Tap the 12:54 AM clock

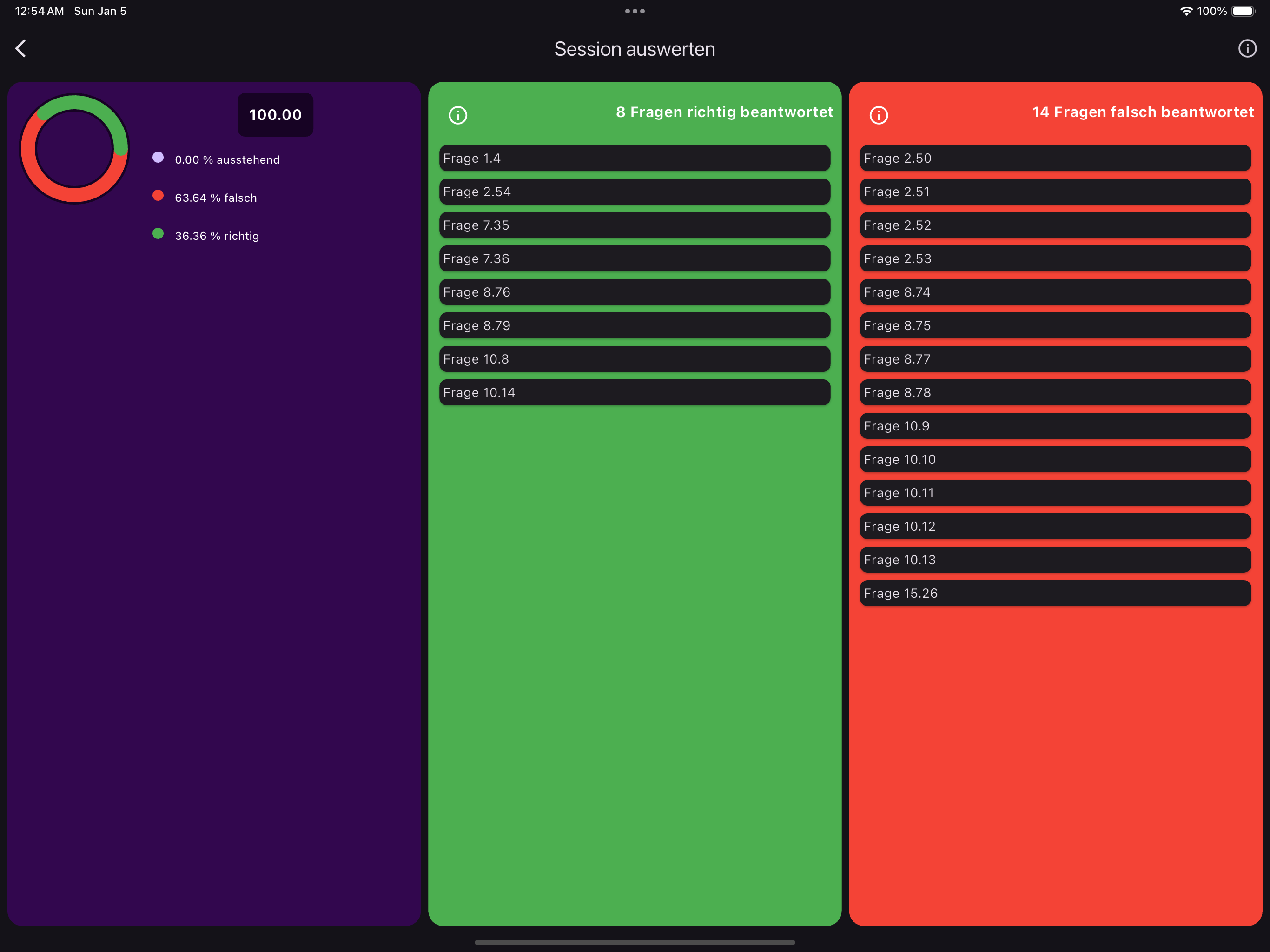pyautogui.click(x=39, y=11)
